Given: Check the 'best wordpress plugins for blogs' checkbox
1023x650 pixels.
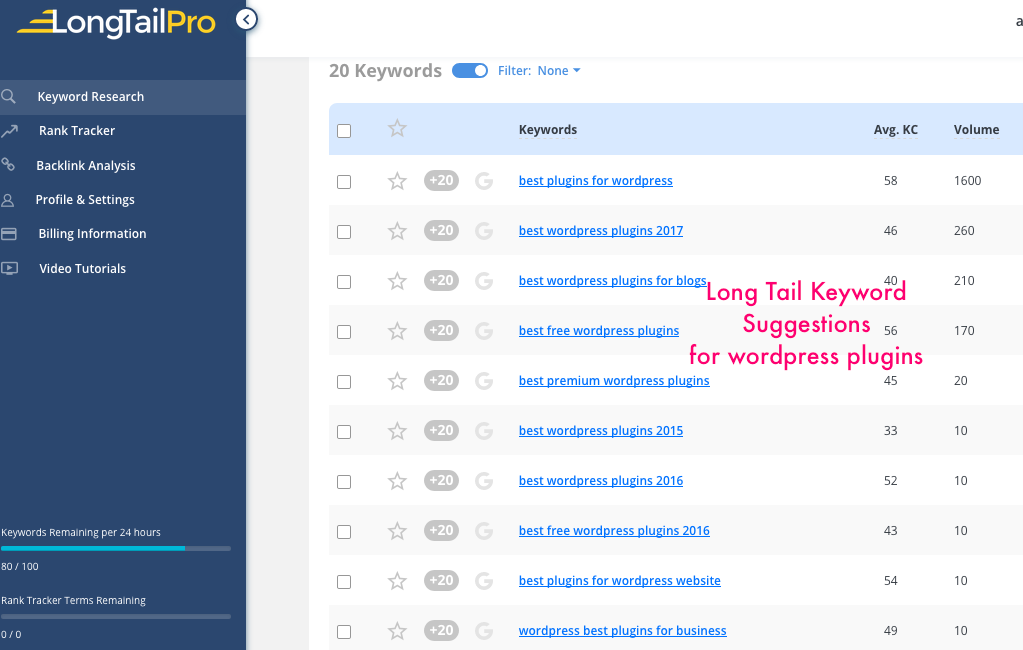Looking at the screenshot, I should 344,282.
